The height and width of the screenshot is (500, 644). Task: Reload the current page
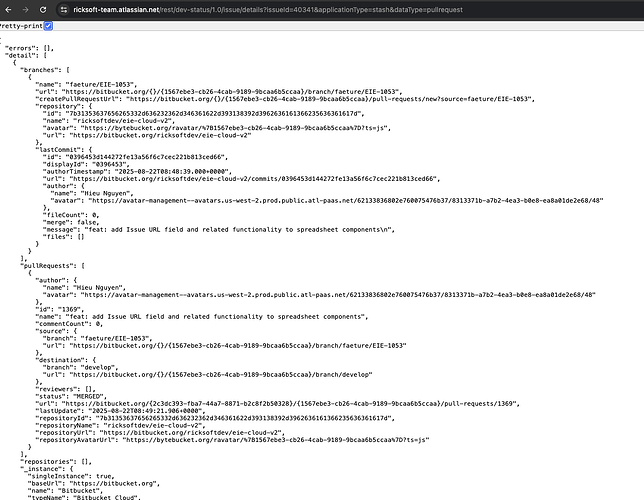43,9
